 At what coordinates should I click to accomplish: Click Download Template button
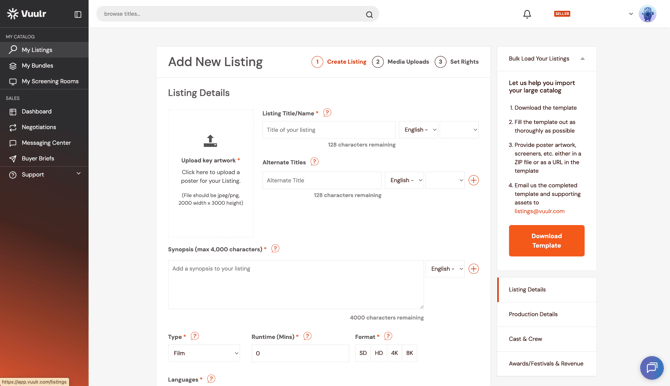tap(547, 241)
